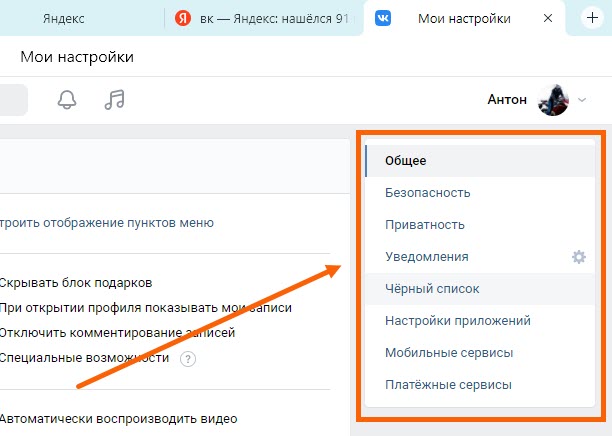Screen dimensions: 612x436
Task: Close the Мои настройки browser tab
Action: [545, 19]
